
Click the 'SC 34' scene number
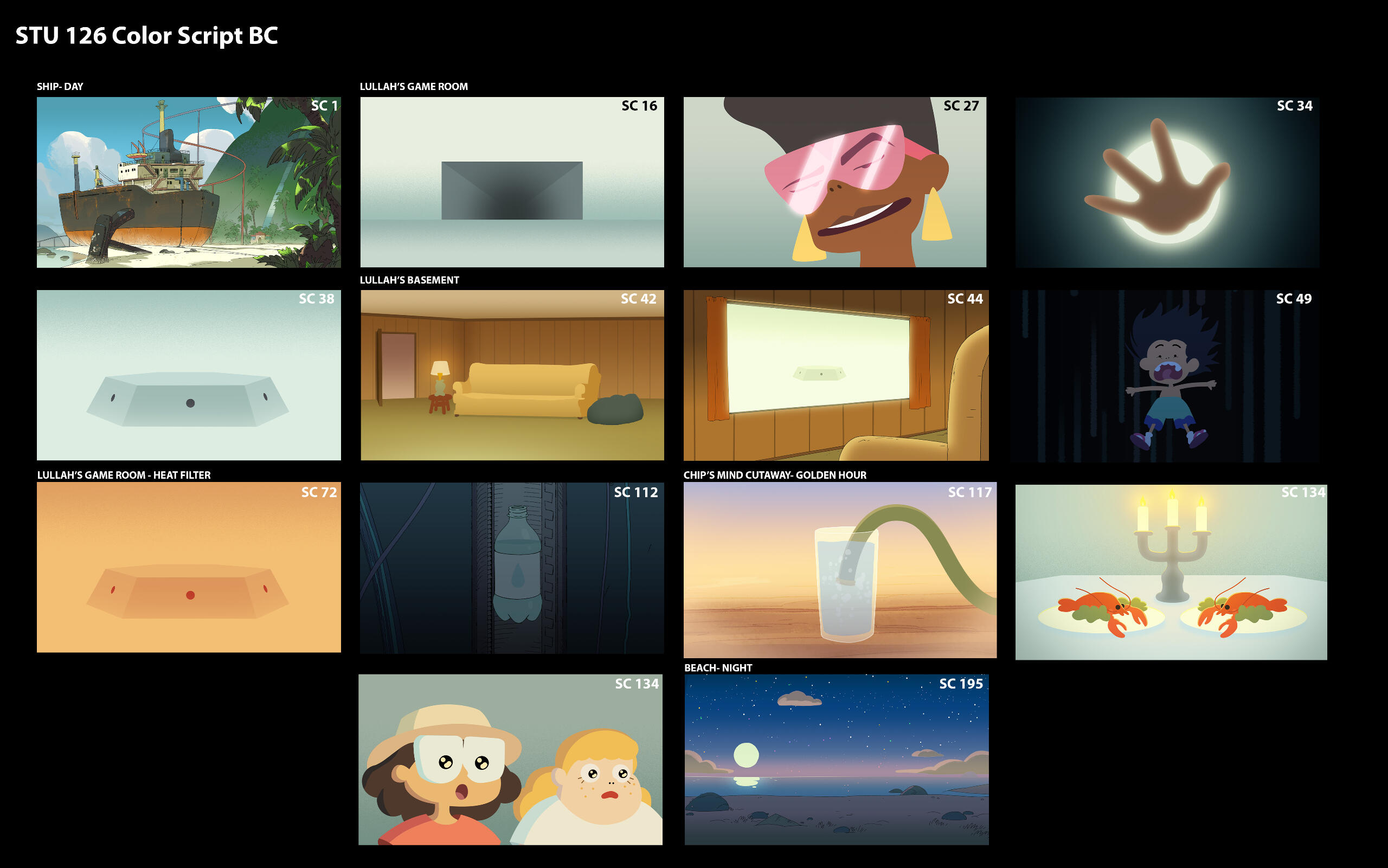pos(1294,106)
